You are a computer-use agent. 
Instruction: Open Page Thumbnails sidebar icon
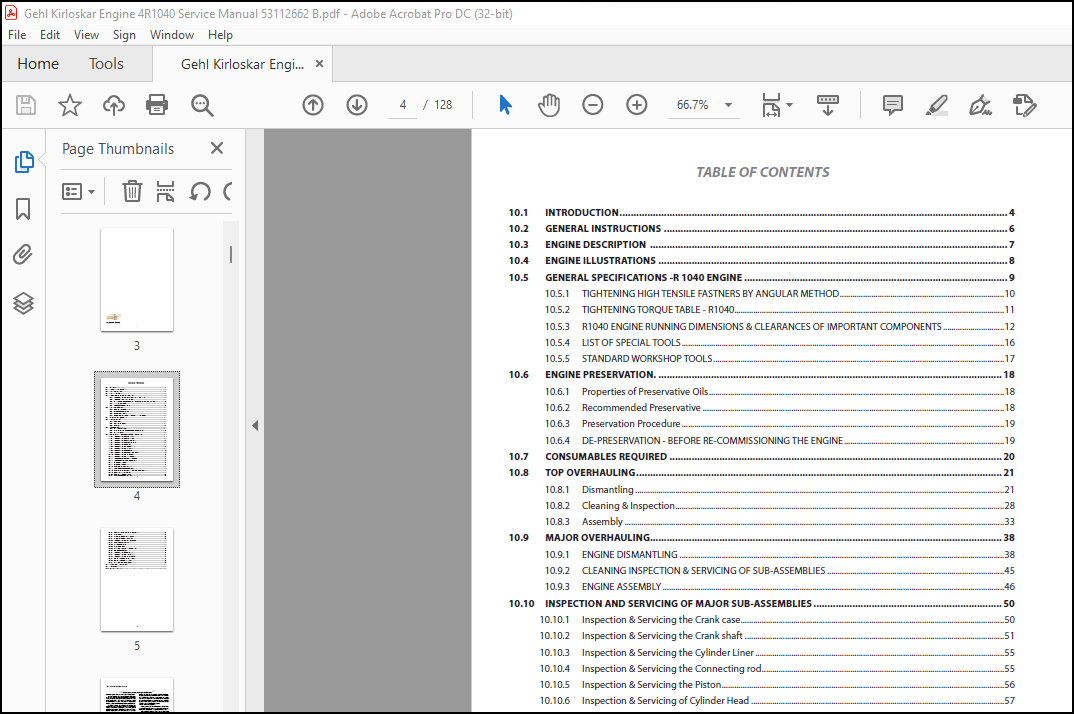click(x=23, y=162)
